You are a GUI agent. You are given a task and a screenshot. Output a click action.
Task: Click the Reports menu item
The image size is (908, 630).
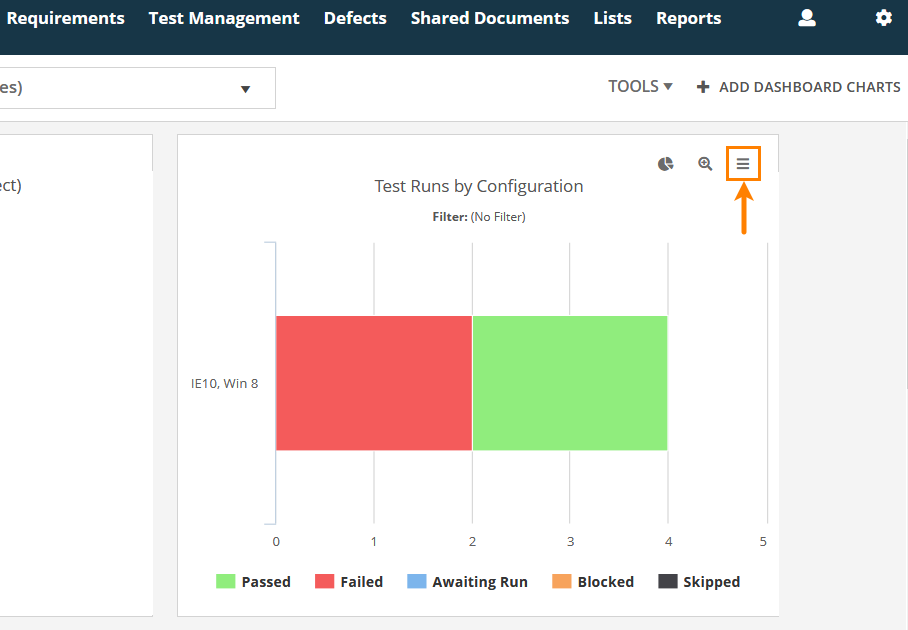688,18
